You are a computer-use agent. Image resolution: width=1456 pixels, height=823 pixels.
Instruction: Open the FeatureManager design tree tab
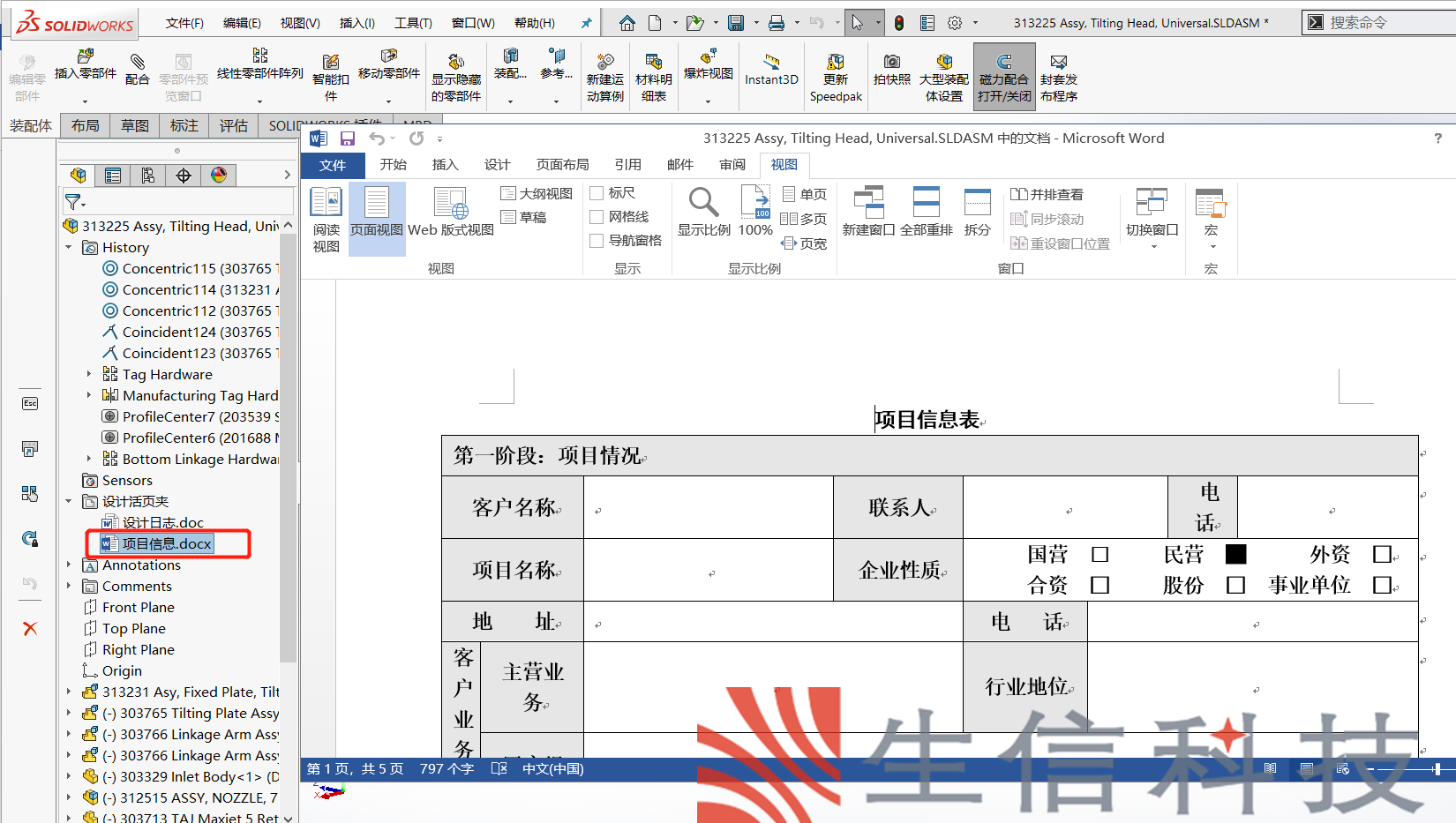[x=78, y=176]
